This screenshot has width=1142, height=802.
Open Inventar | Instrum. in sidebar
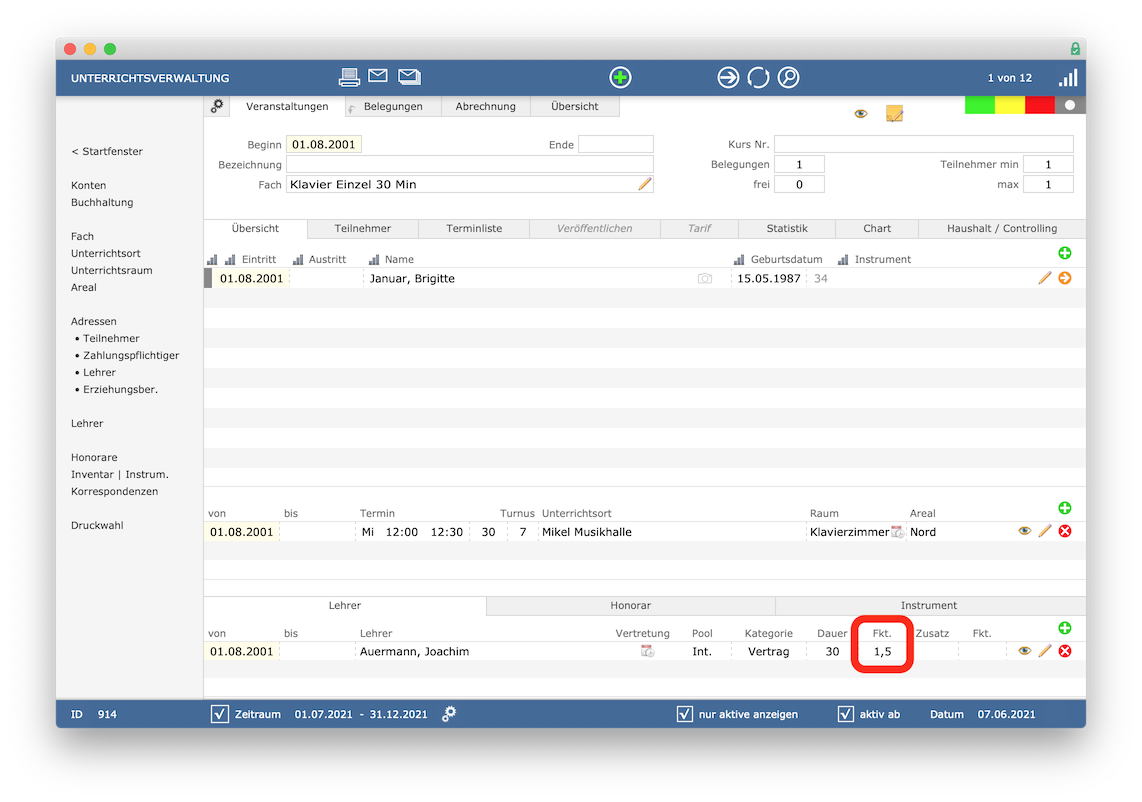(119, 474)
